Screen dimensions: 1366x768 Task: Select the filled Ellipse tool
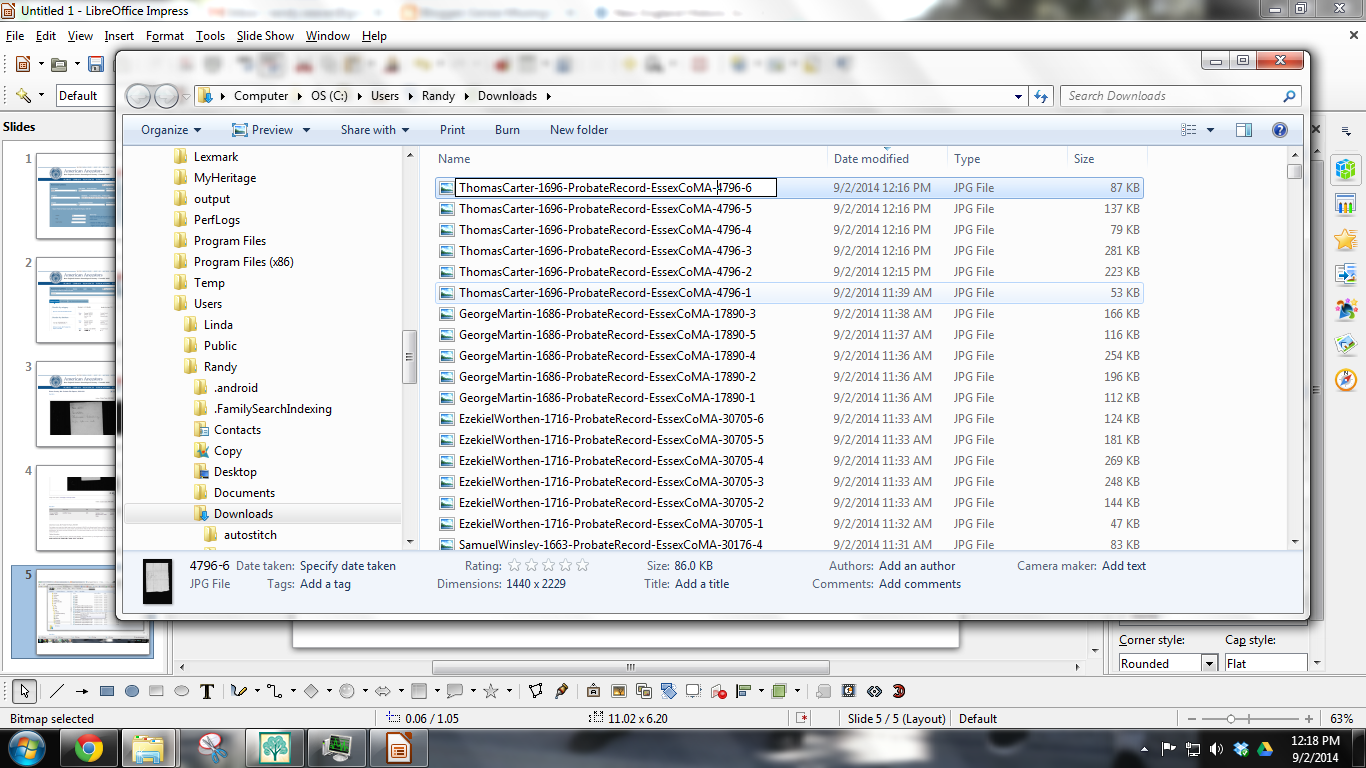(x=132, y=690)
